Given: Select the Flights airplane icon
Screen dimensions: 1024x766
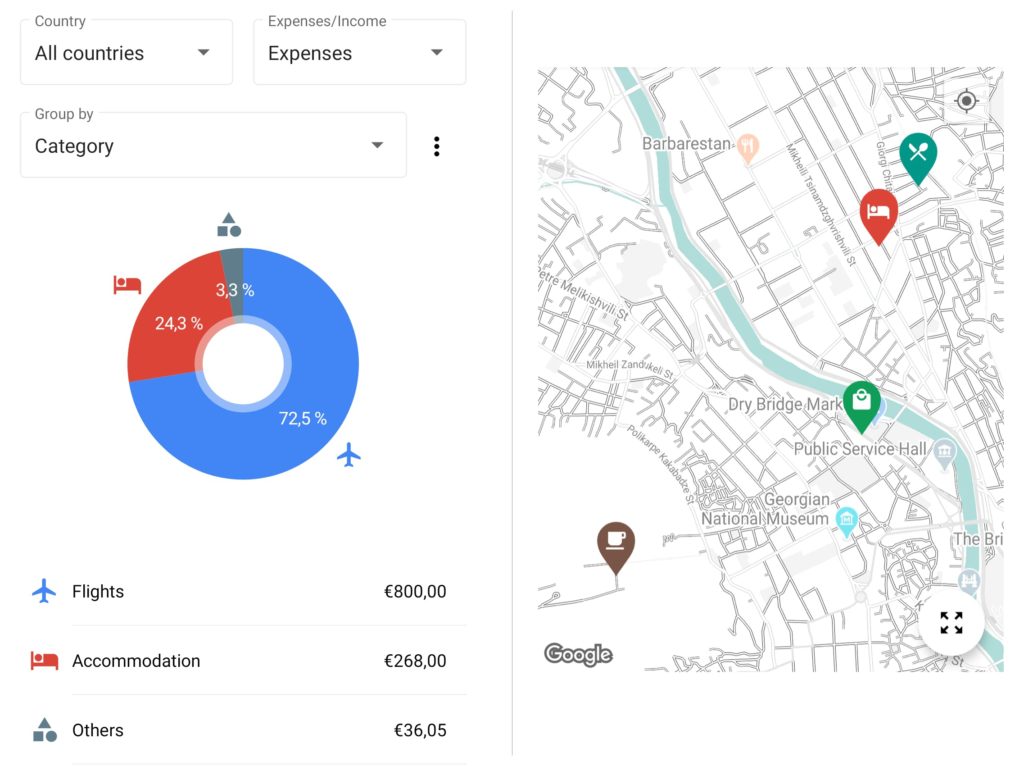Looking at the screenshot, I should coord(44,591).
